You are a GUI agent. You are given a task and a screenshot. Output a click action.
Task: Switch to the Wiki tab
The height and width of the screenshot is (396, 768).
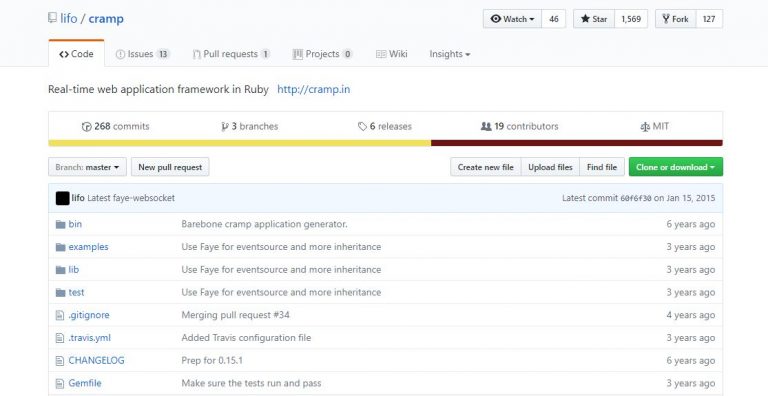point(392,54)
